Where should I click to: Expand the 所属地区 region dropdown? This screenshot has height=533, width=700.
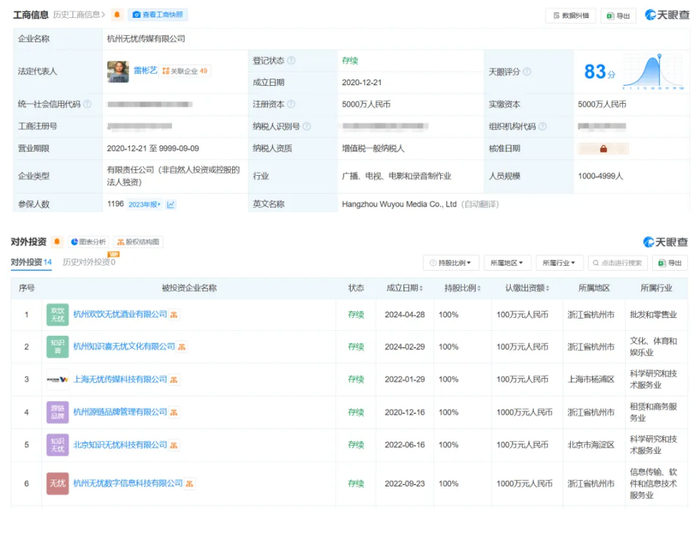tap(506, 263)
